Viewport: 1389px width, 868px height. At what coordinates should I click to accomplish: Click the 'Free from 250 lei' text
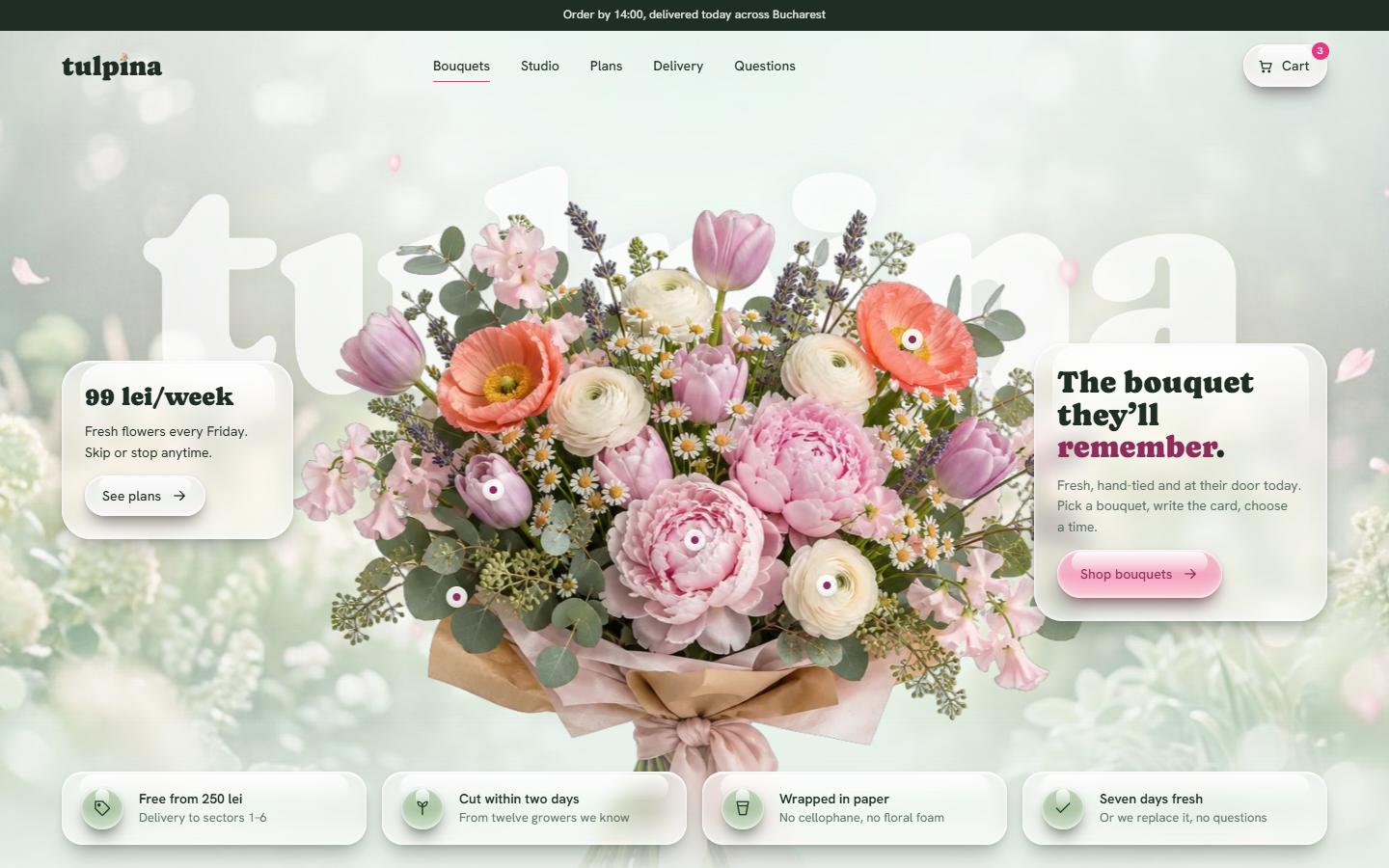point(191,799)
